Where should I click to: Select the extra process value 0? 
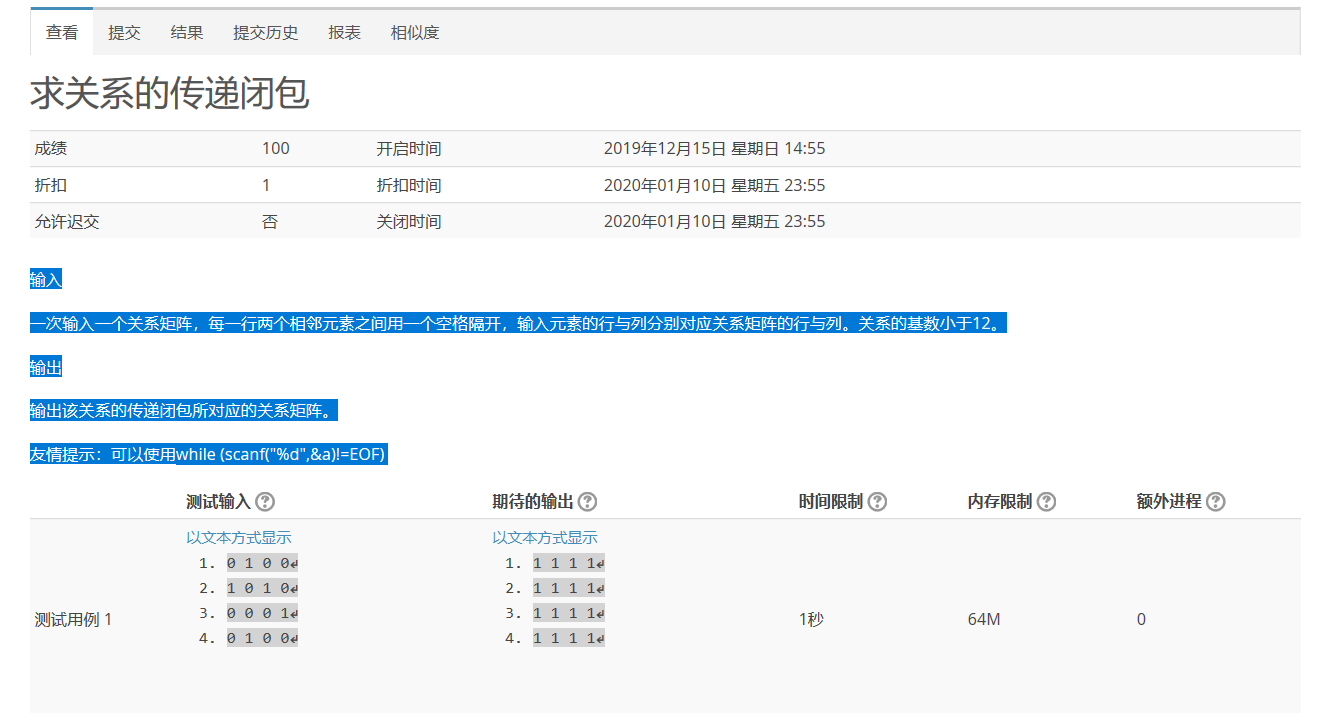1141,619
